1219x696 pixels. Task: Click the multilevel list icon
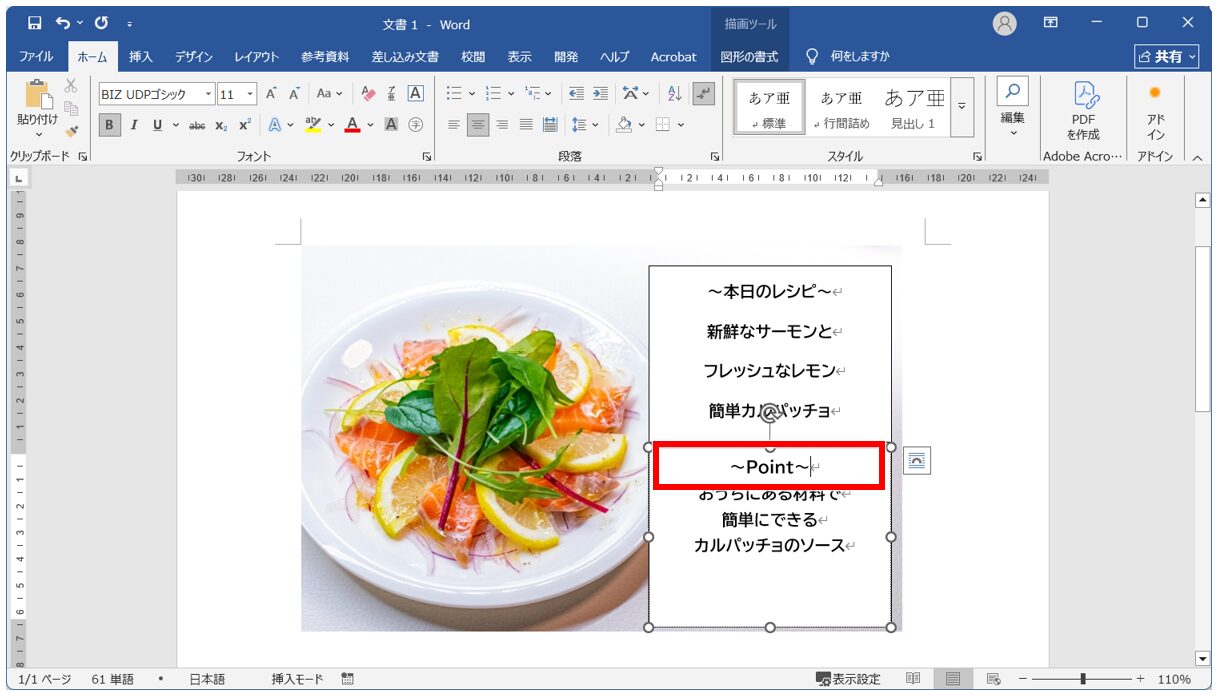click(x=533, y=94)
